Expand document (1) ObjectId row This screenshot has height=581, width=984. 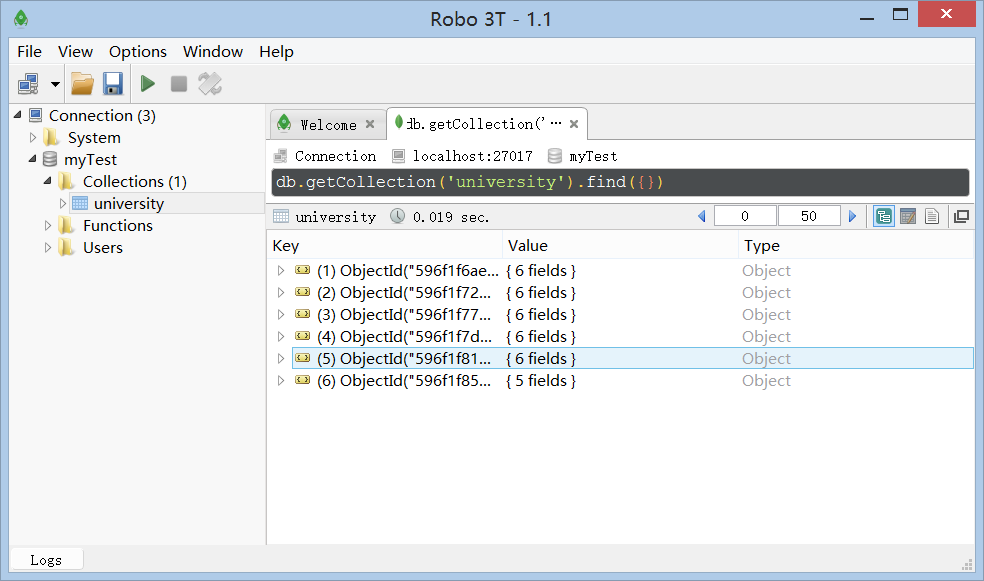(281, 270)
